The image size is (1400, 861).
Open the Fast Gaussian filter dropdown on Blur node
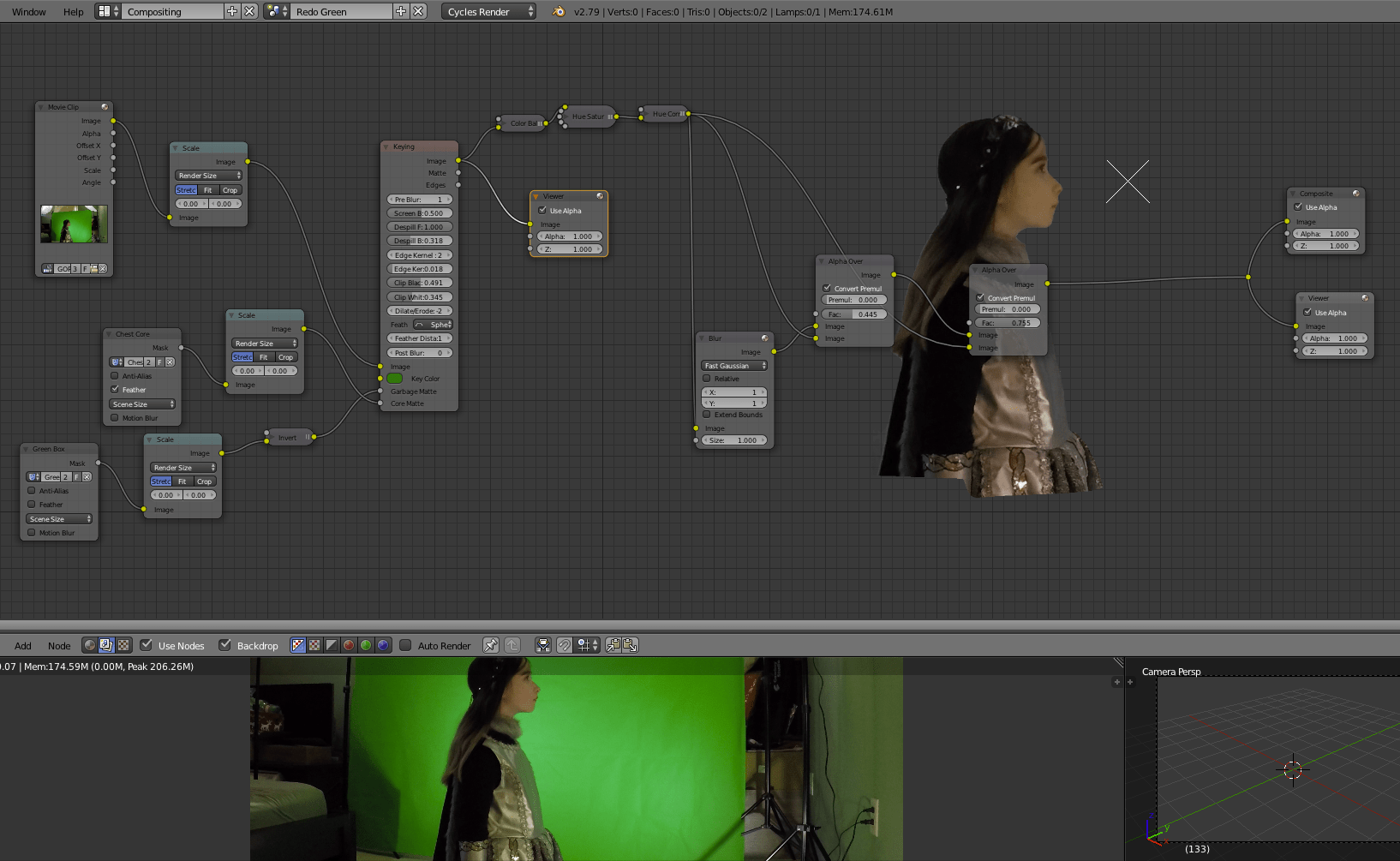pos(733,365)
